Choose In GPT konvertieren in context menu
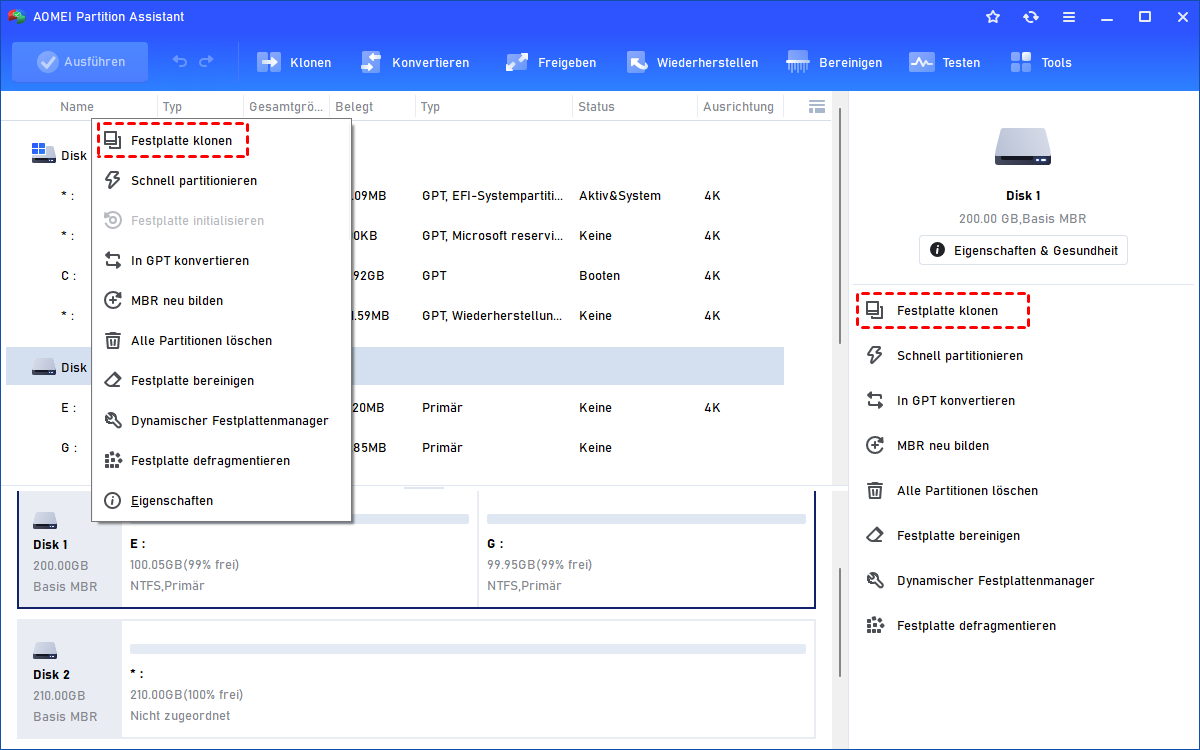Viewport: 1200px width, 750px height. (x=221, y=261)
